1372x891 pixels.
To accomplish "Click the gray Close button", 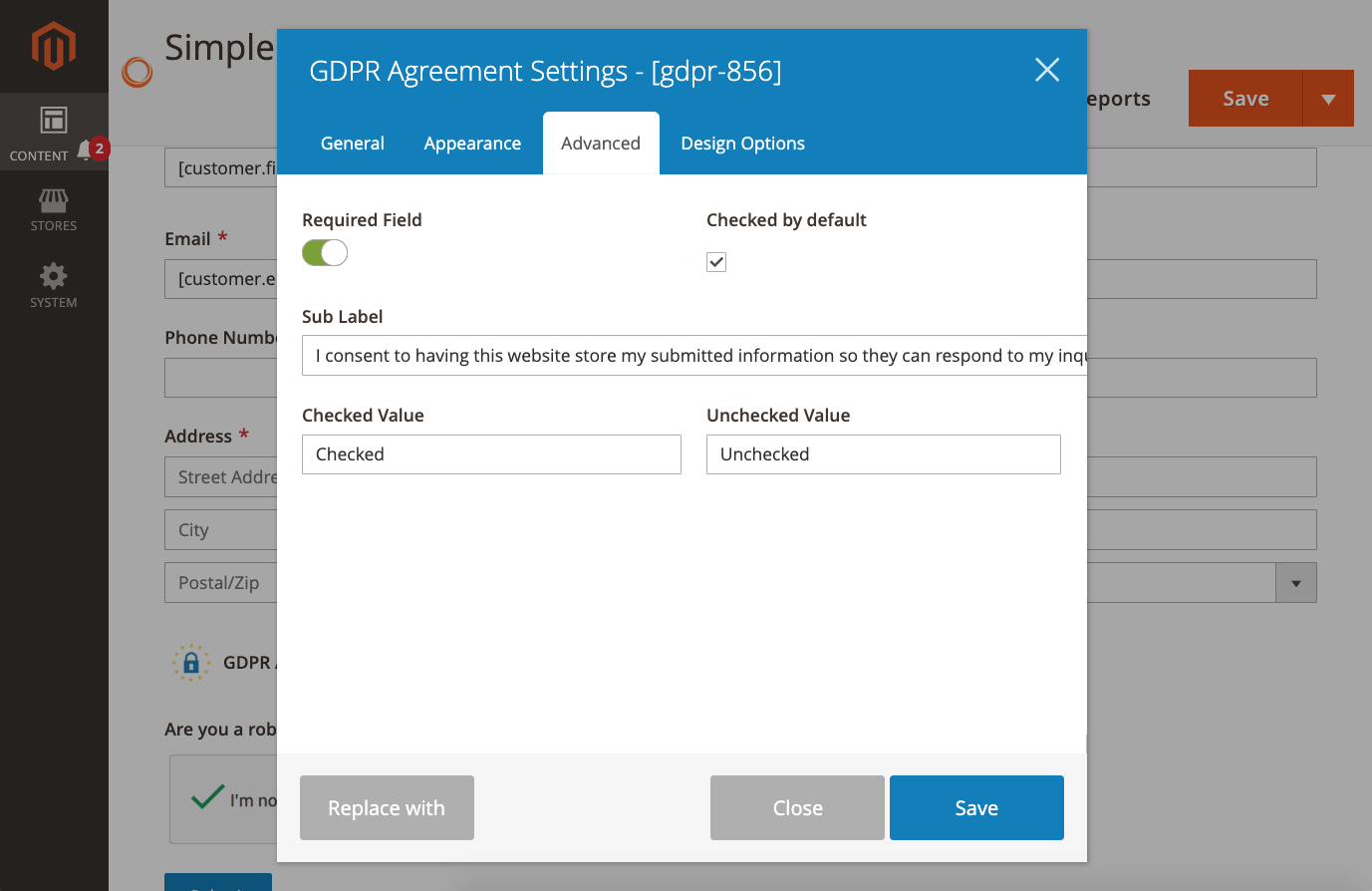I will pos(797,808).
